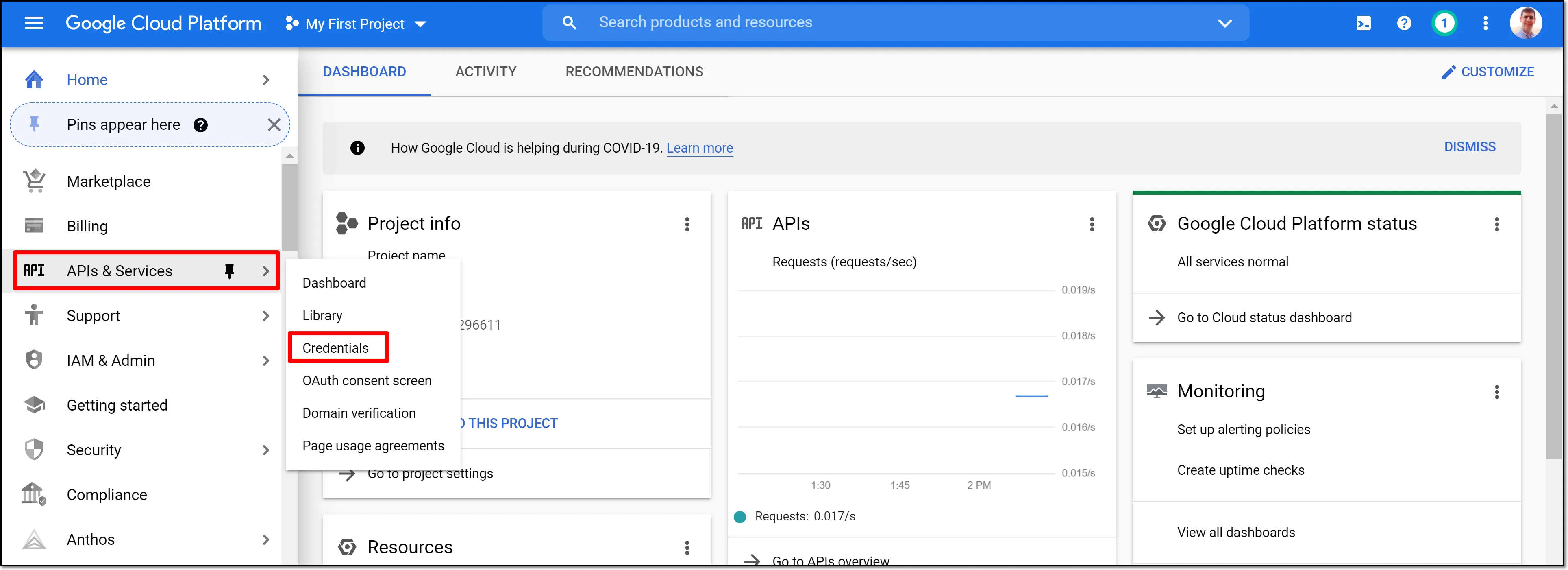Screen dimensions: 1568x570
Task: Open the hamburger navigation menu
Action: [34, 23]
